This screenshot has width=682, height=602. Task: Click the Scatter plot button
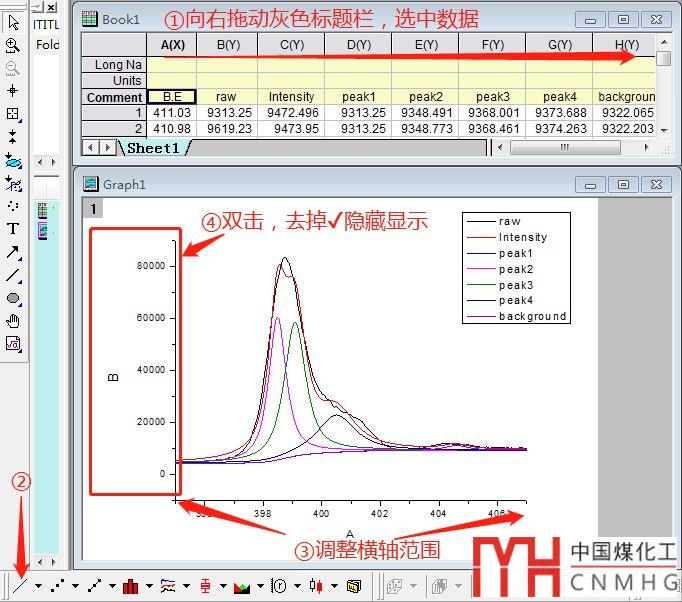[58, 585]
